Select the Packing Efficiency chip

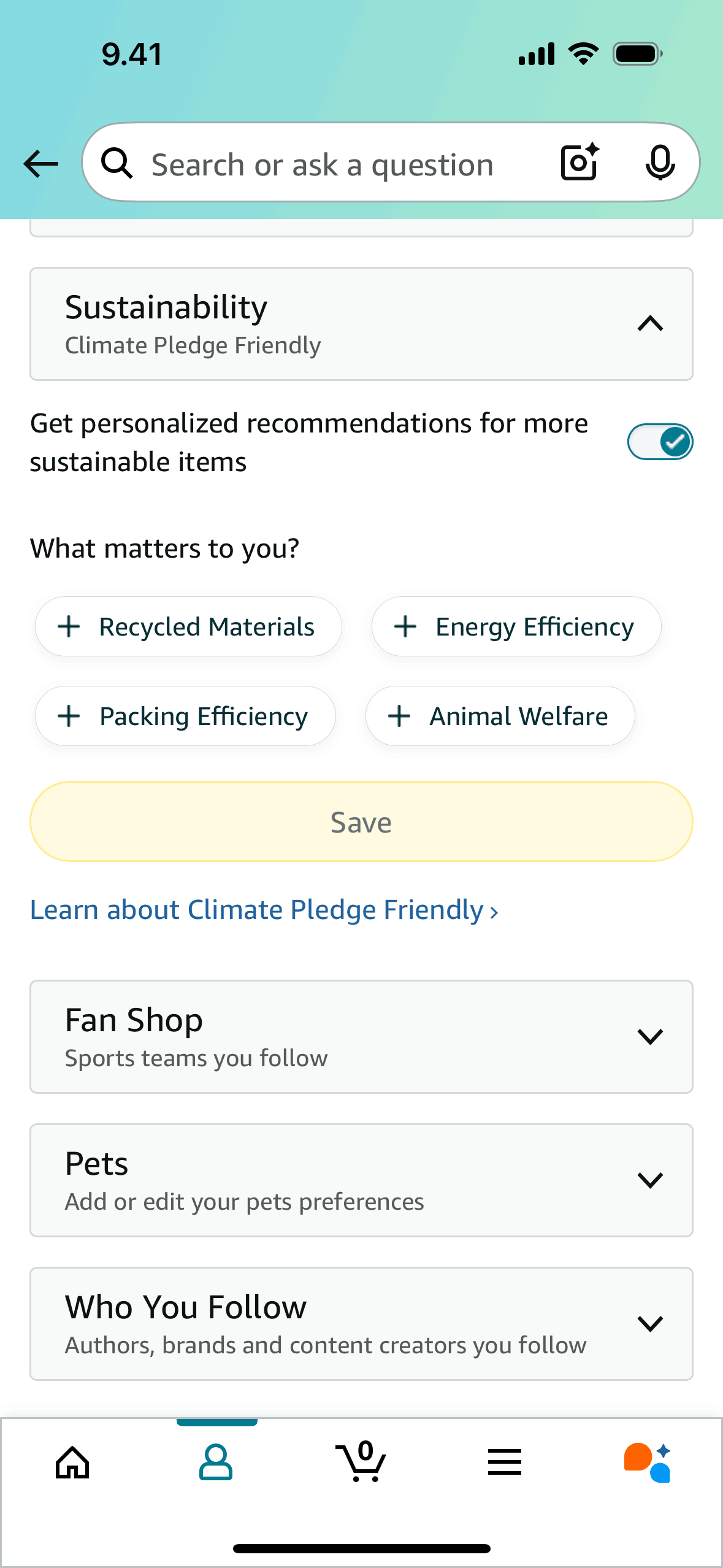(185, 716)
